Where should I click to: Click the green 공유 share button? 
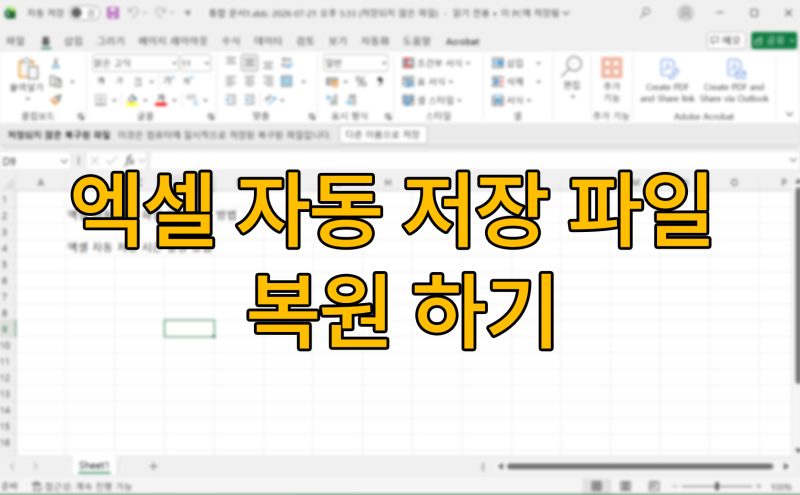pos(773,40)
